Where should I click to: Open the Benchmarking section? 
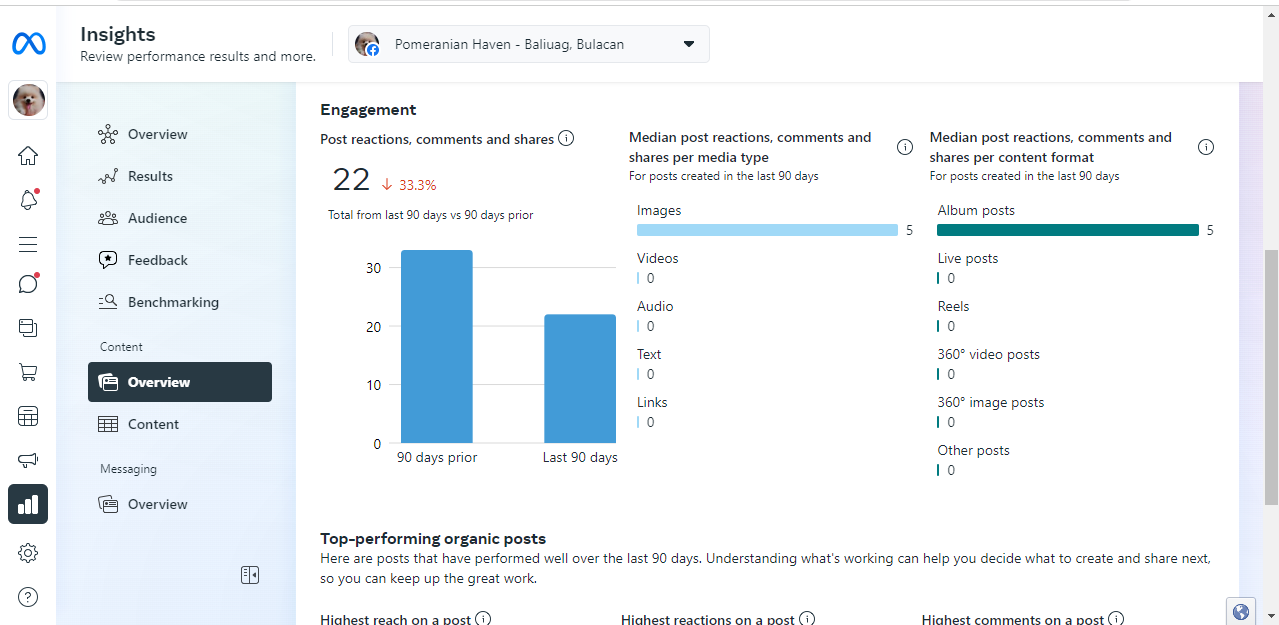[173, 302]
